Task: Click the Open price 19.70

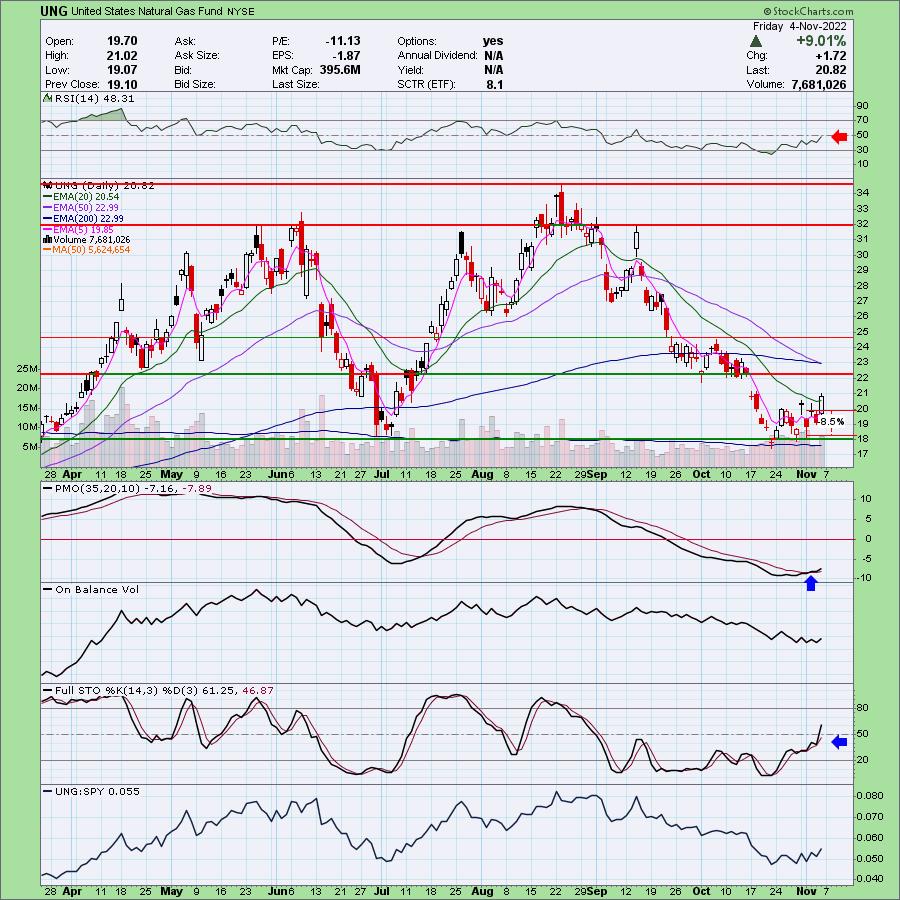Action: [x=122, y=41]
